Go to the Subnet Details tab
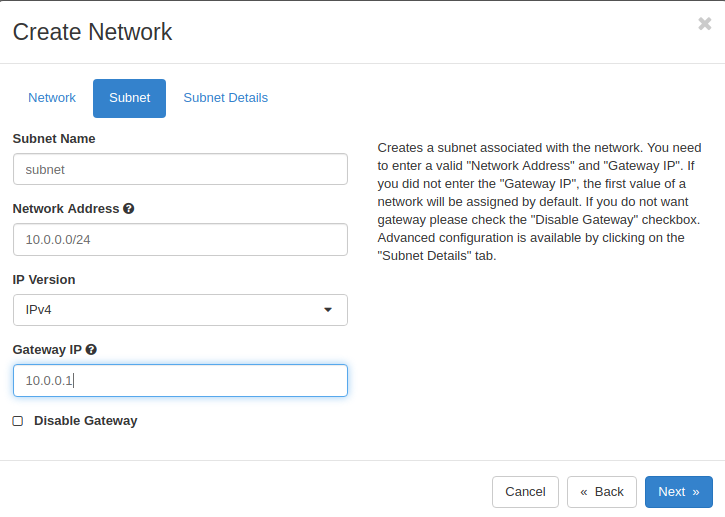Image resolution: width=725 pixels, height=517 pixels. click(226, 98)
